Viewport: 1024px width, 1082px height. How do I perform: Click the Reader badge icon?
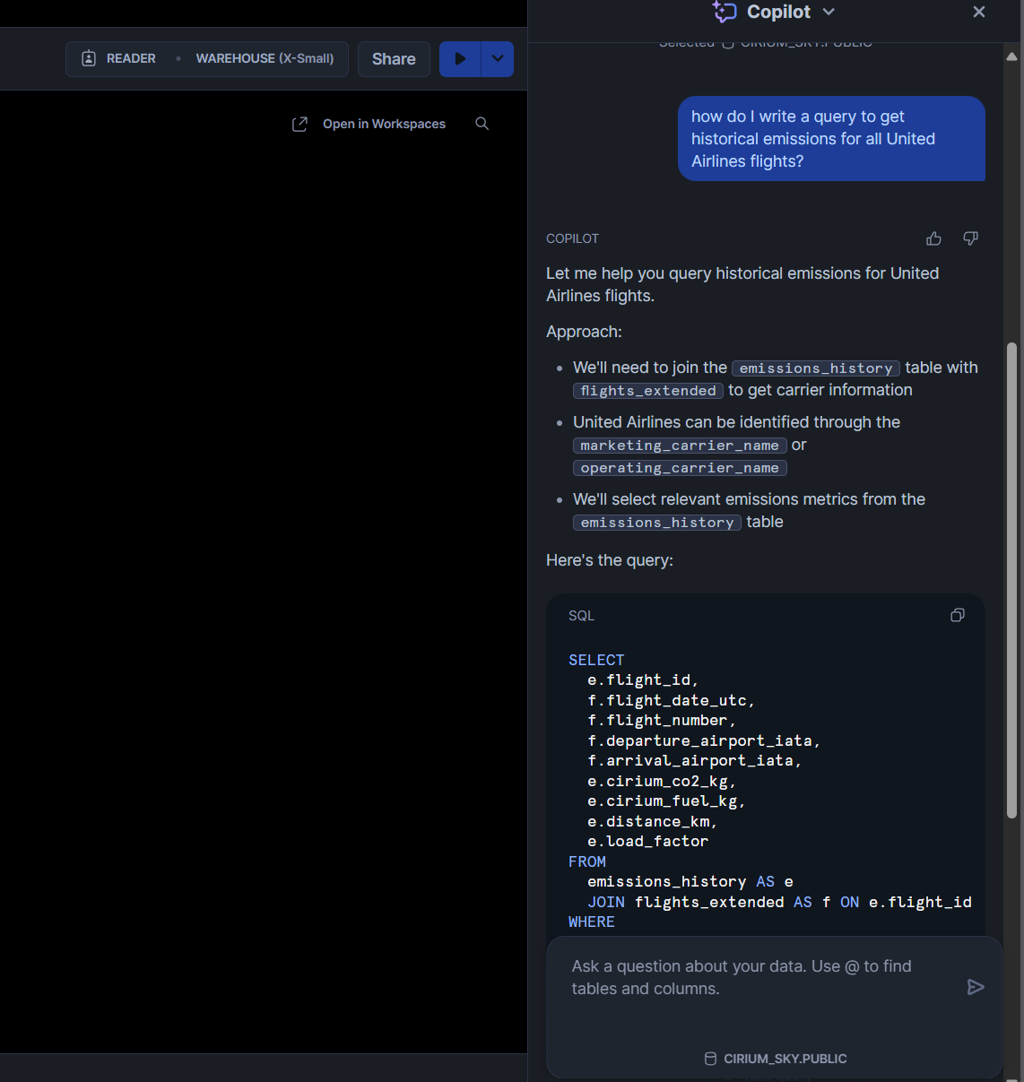click(x=87, y=59)
